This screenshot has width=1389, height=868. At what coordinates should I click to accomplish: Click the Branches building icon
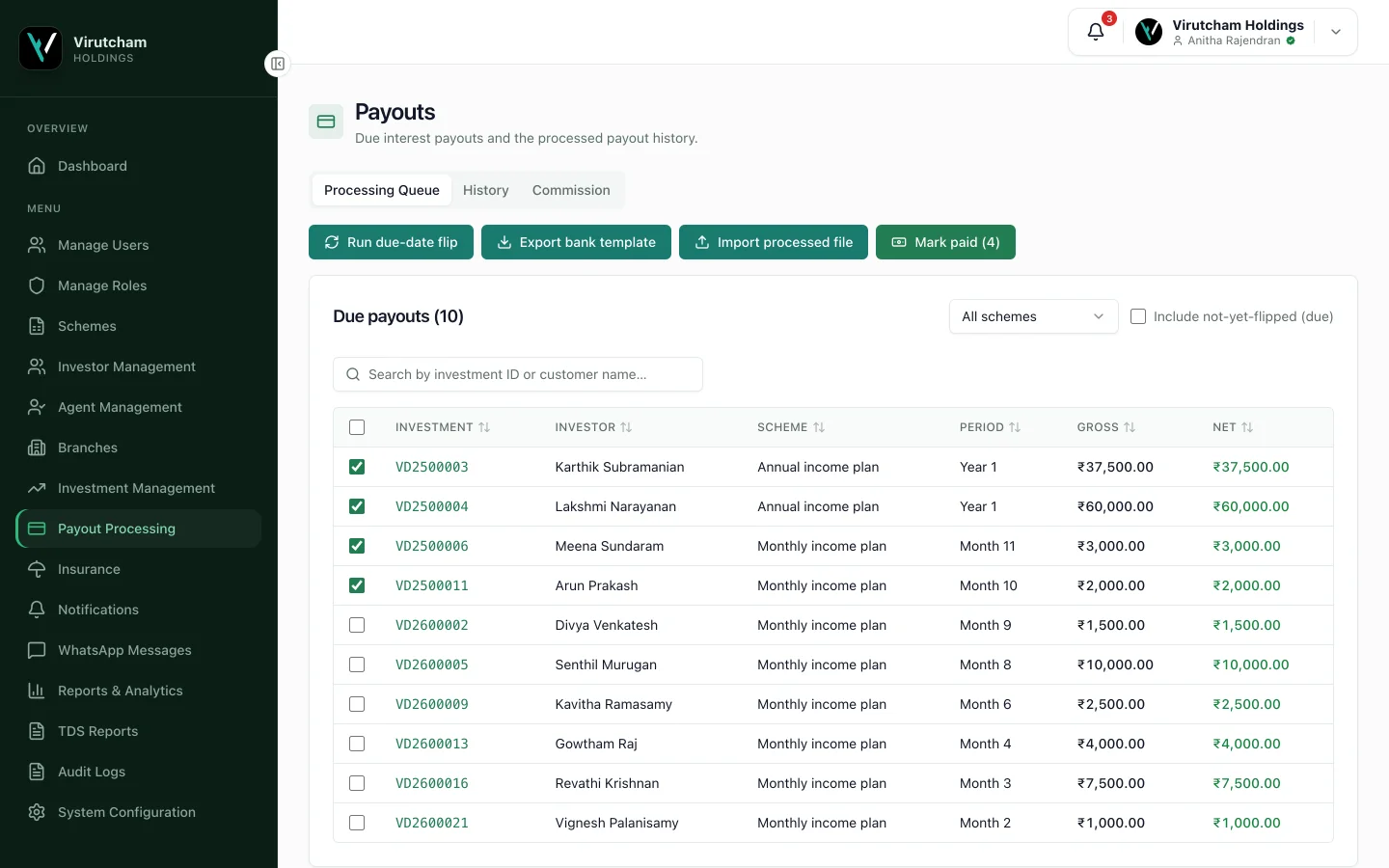[37, 448]
